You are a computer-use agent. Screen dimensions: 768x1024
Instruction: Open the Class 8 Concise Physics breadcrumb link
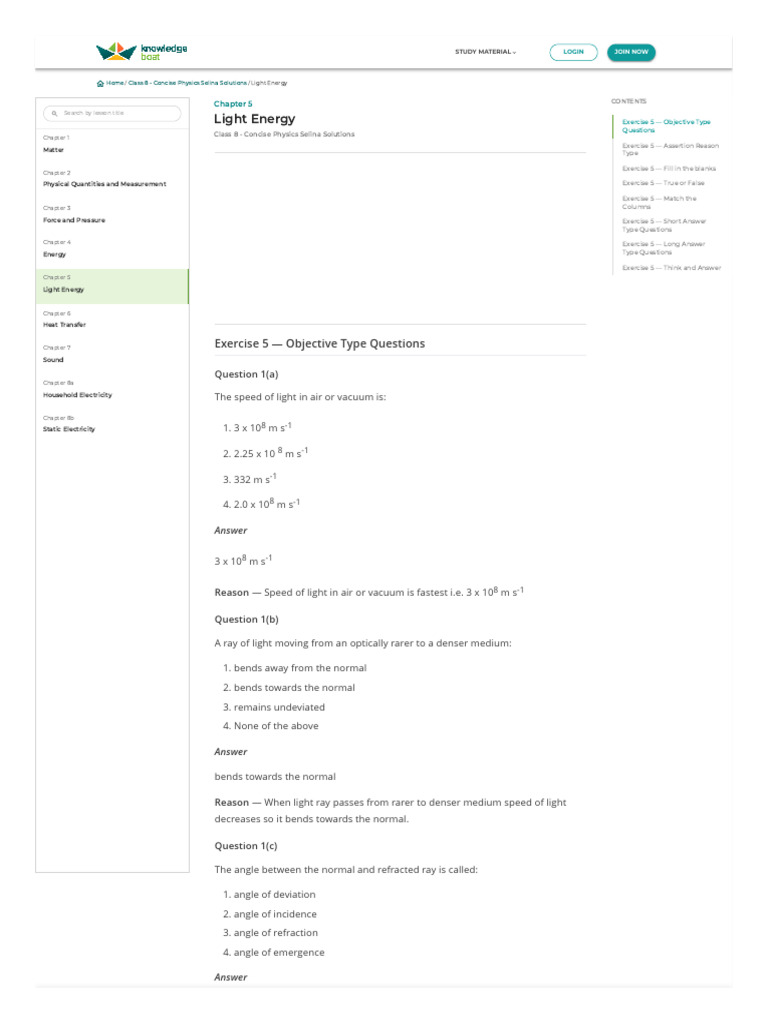coord(187,83)
